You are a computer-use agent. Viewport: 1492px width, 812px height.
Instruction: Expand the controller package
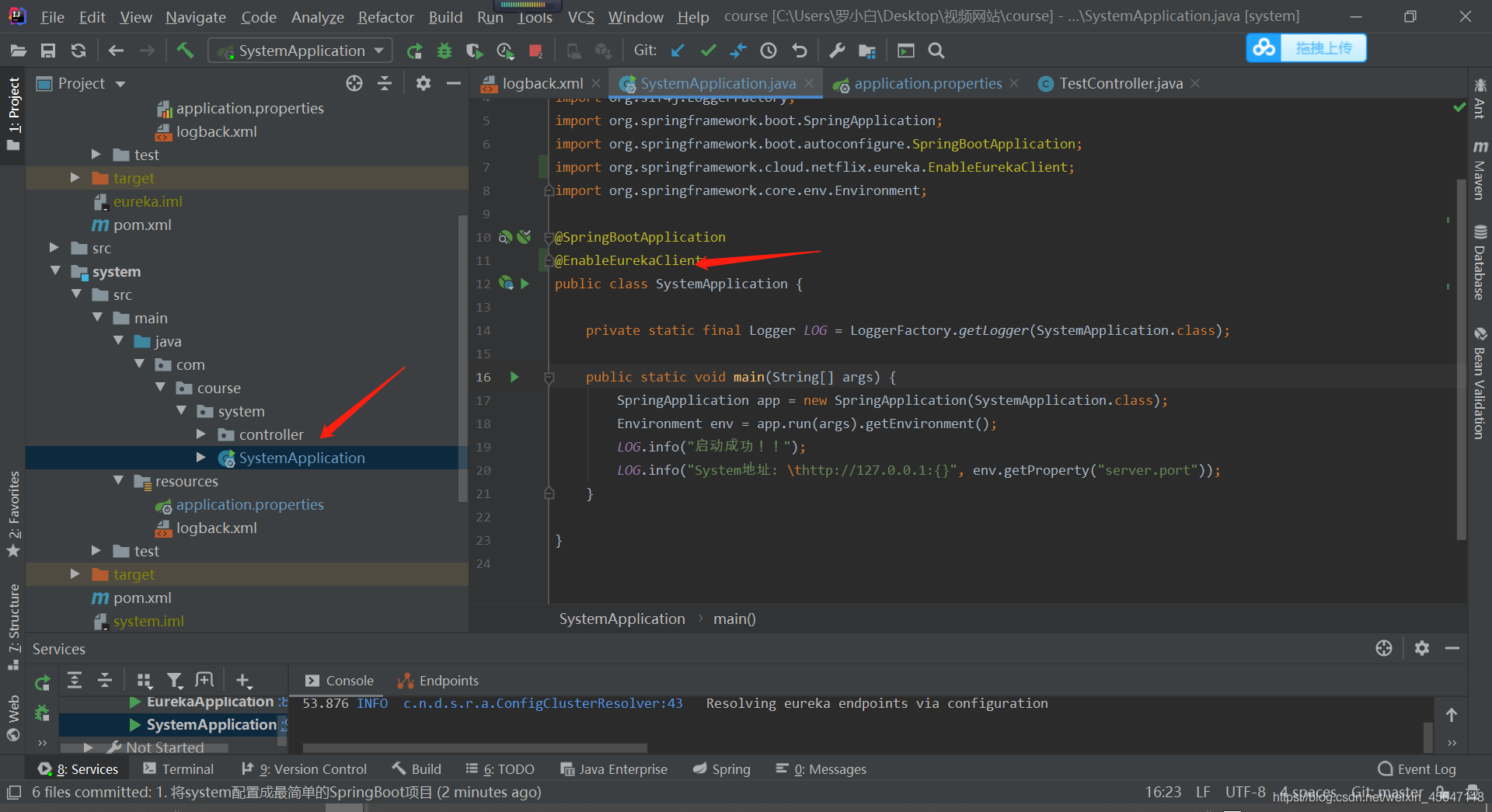pos(201,434)
